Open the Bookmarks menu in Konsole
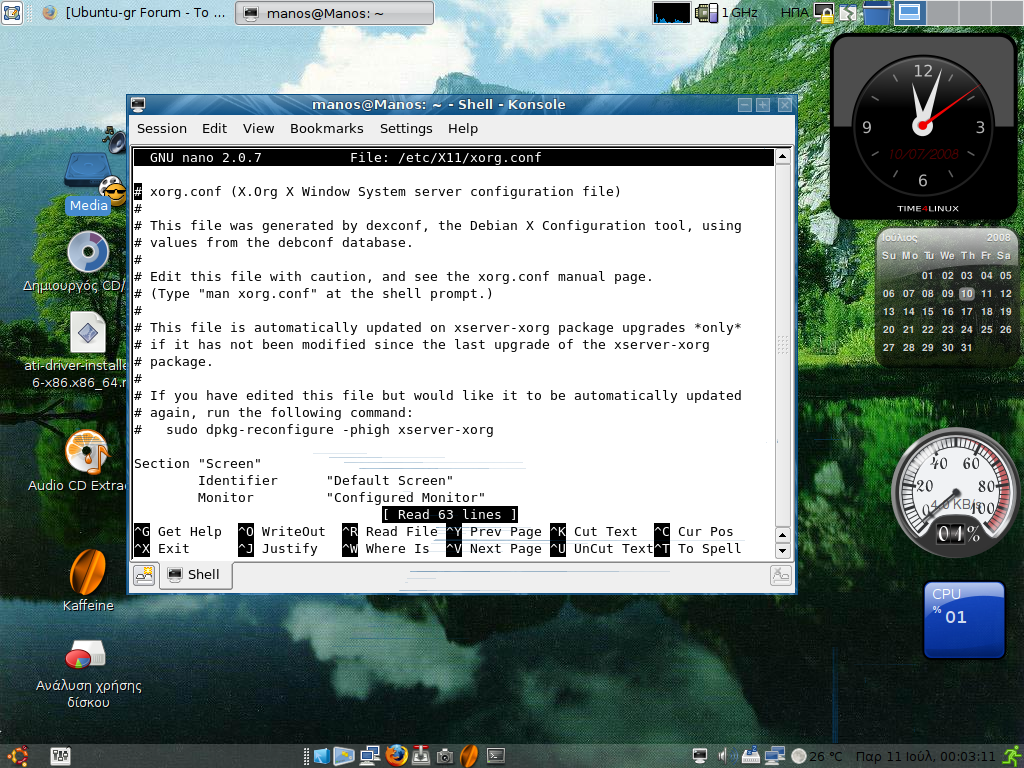This screenshot has width=1024, height=768. [x=326, y=128]
